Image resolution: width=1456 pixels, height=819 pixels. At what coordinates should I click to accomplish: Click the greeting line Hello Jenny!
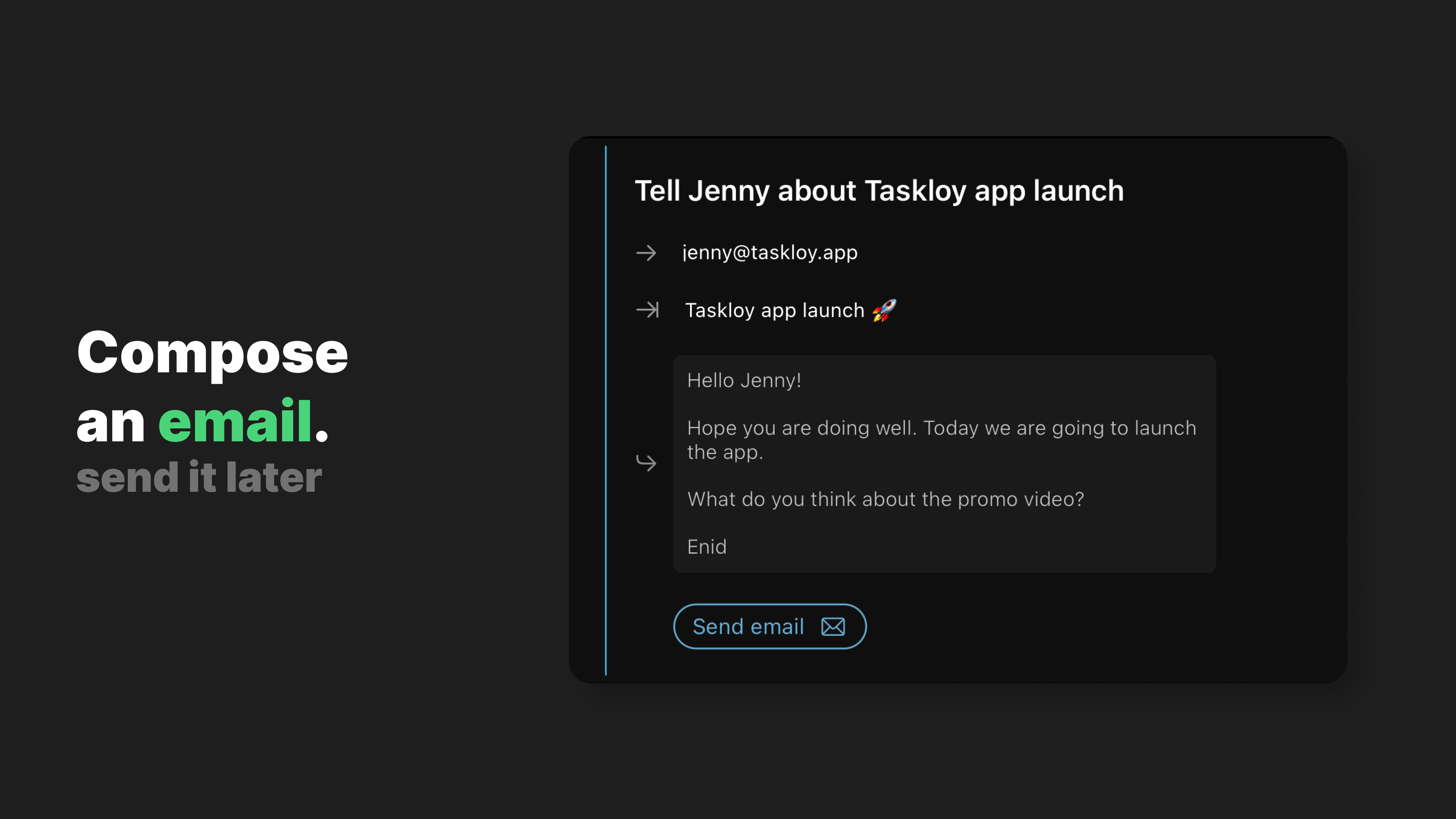click(744, 380)
